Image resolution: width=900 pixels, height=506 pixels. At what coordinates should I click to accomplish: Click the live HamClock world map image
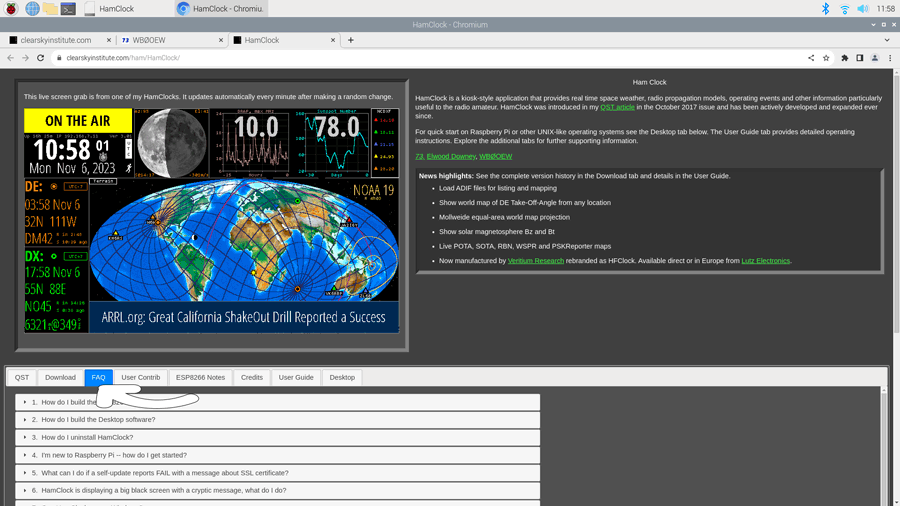click(244, 240)
